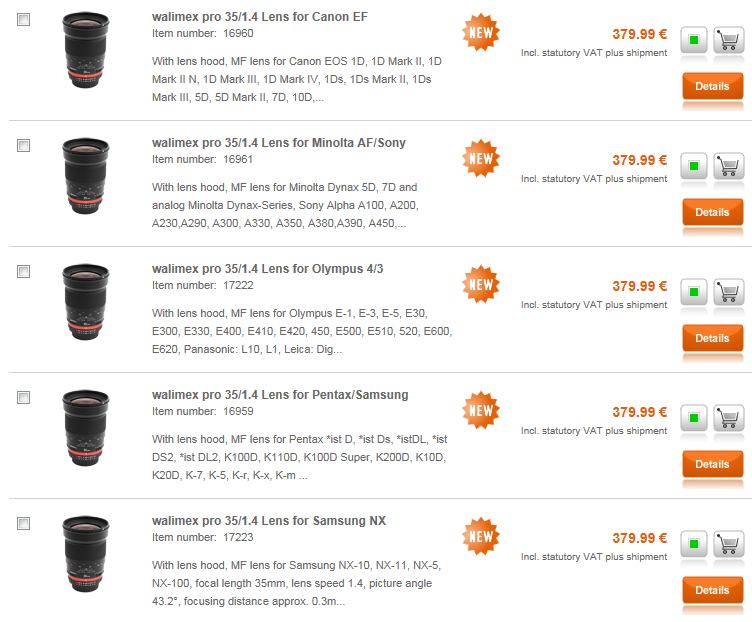This screenshot has width=752, height=622.
Task: Click green availability icon for Canon EF lens
Action: pyautogui.click(x=693, y=40)
